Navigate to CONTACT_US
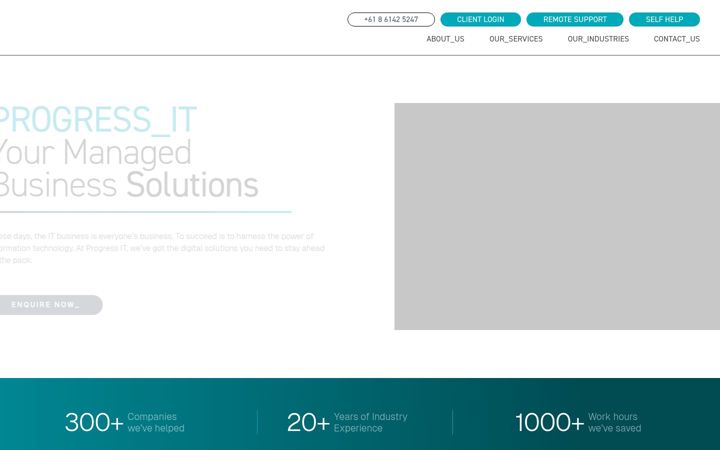The image size is (720, 450). click(x=676, y=39)
